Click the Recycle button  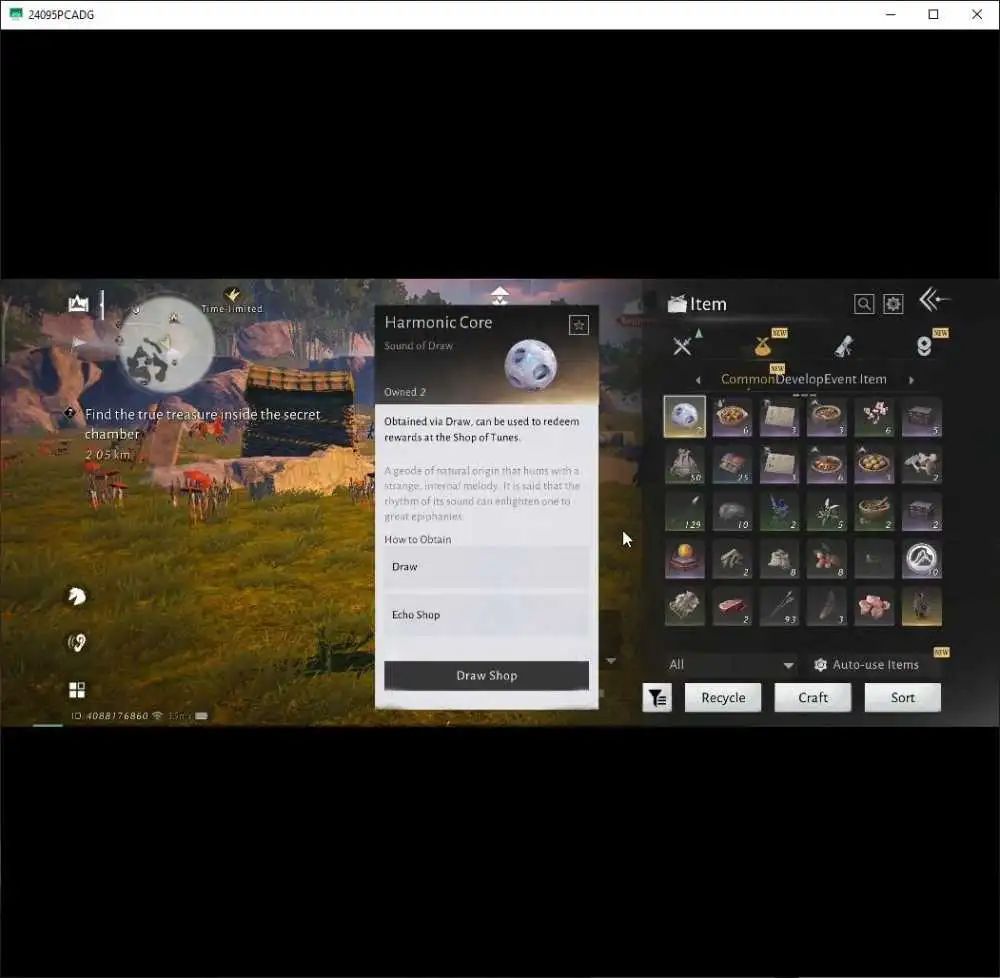[x=723, y=697]
